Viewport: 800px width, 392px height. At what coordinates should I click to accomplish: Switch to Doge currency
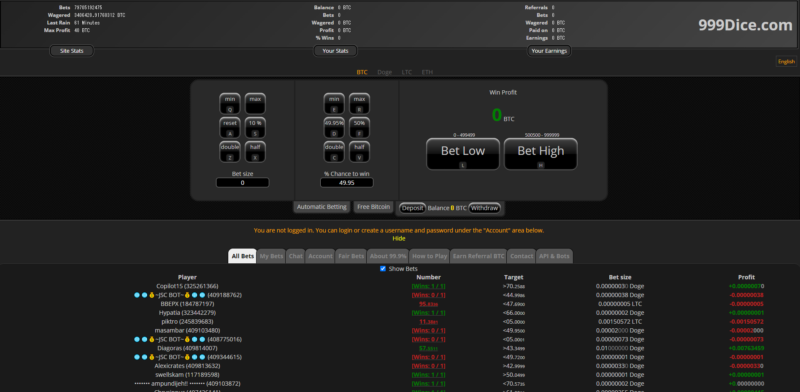[385, 72]
